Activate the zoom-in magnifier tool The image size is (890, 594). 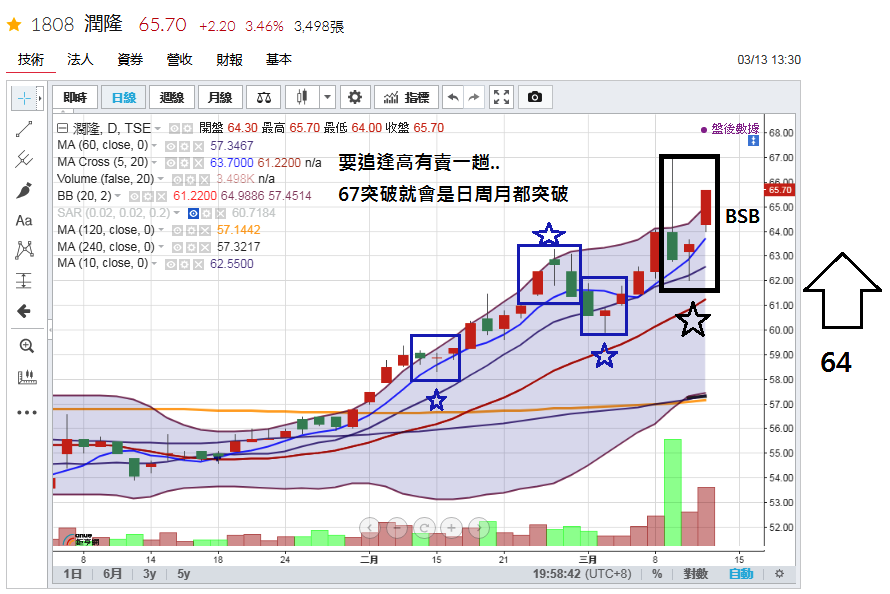coord(27,346)
